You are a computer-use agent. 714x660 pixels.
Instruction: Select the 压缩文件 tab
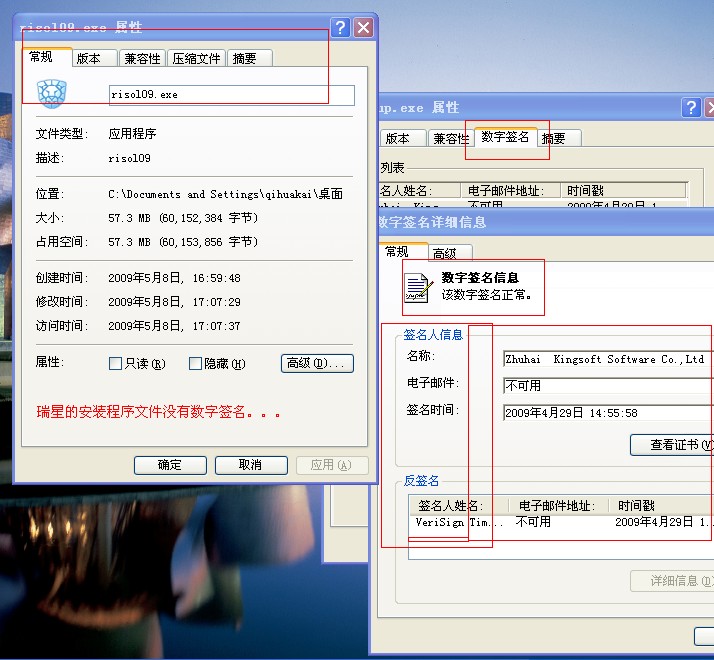coord(196,58)
